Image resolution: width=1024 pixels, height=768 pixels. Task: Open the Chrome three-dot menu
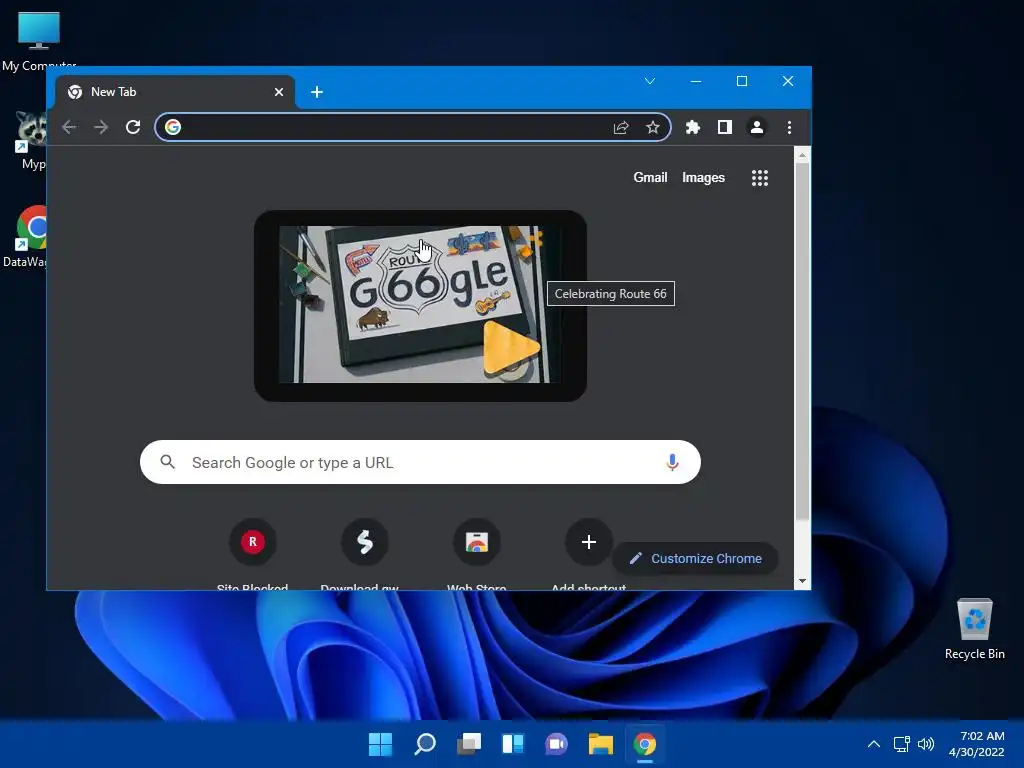pyautogui.click(x=790, y=127)
